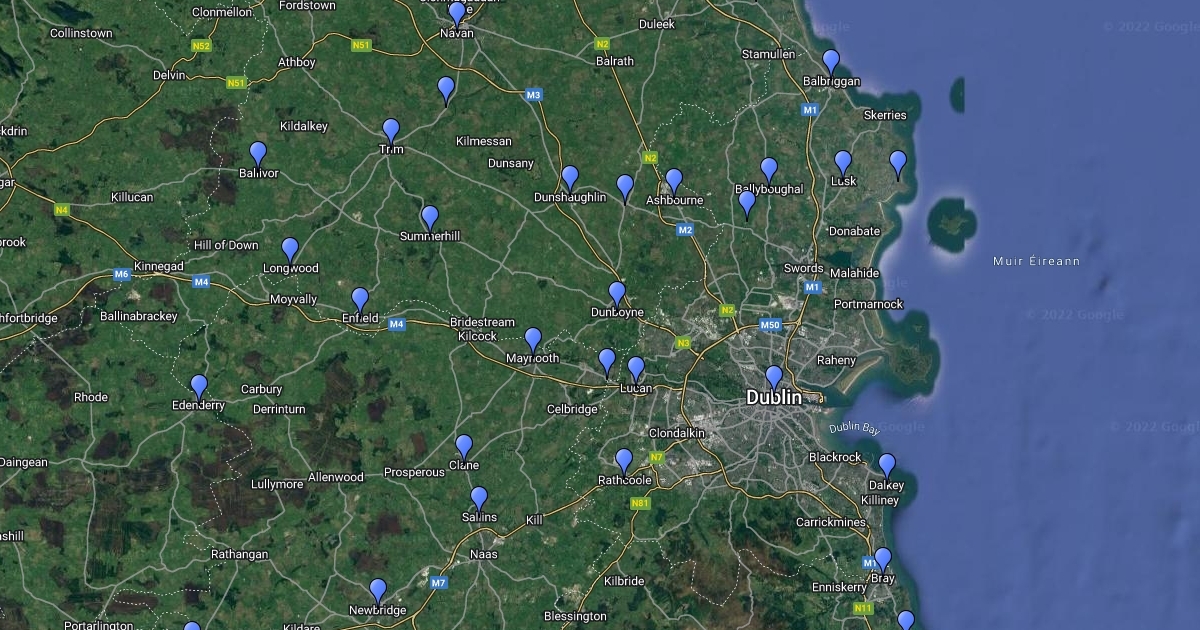Viewport: 1200px width, 630px height.
Task: Click the Ballyboughal map pin
Action: 769,171
